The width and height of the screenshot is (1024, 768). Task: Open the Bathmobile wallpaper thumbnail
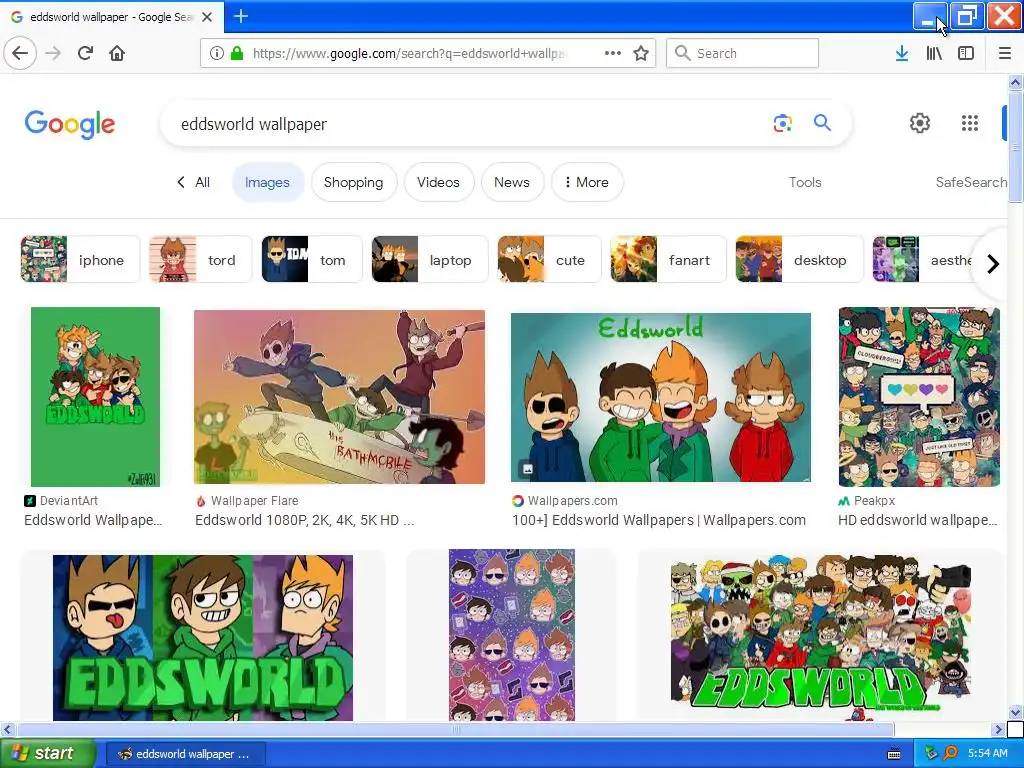click(340, 397)
